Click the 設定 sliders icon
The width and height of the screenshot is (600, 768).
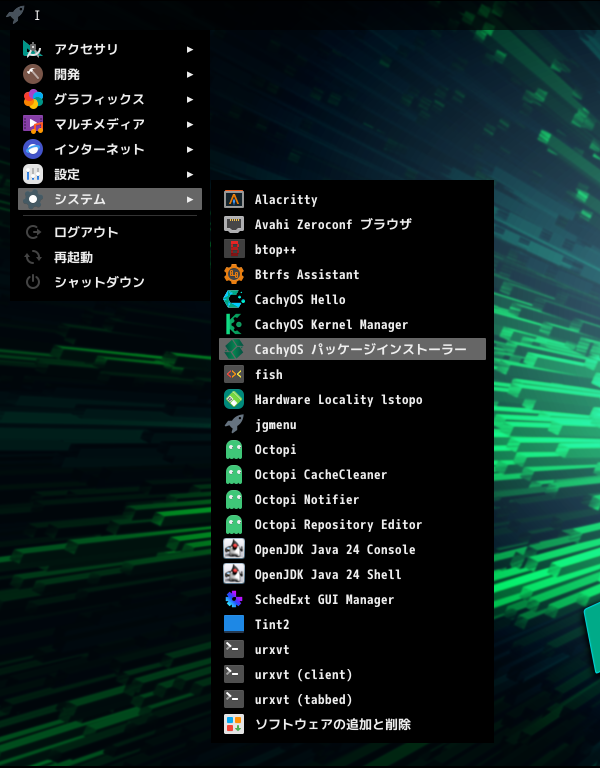pyautogui.click(x=33, y=174)
